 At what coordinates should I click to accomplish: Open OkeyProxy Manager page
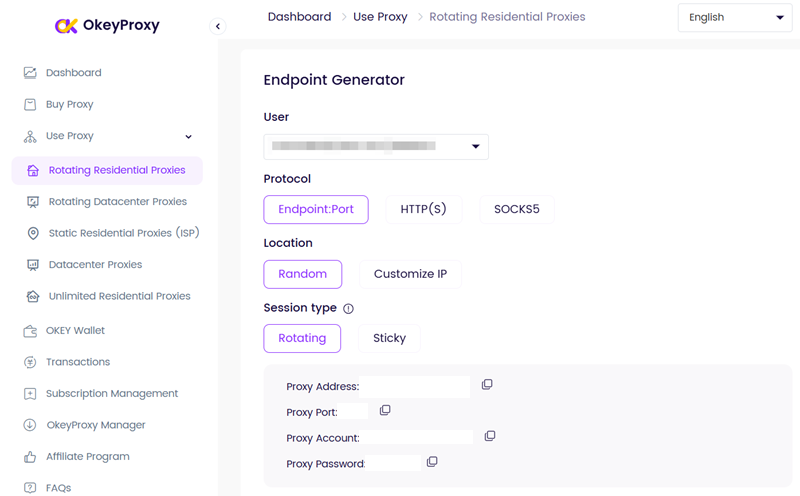[96, 425]
